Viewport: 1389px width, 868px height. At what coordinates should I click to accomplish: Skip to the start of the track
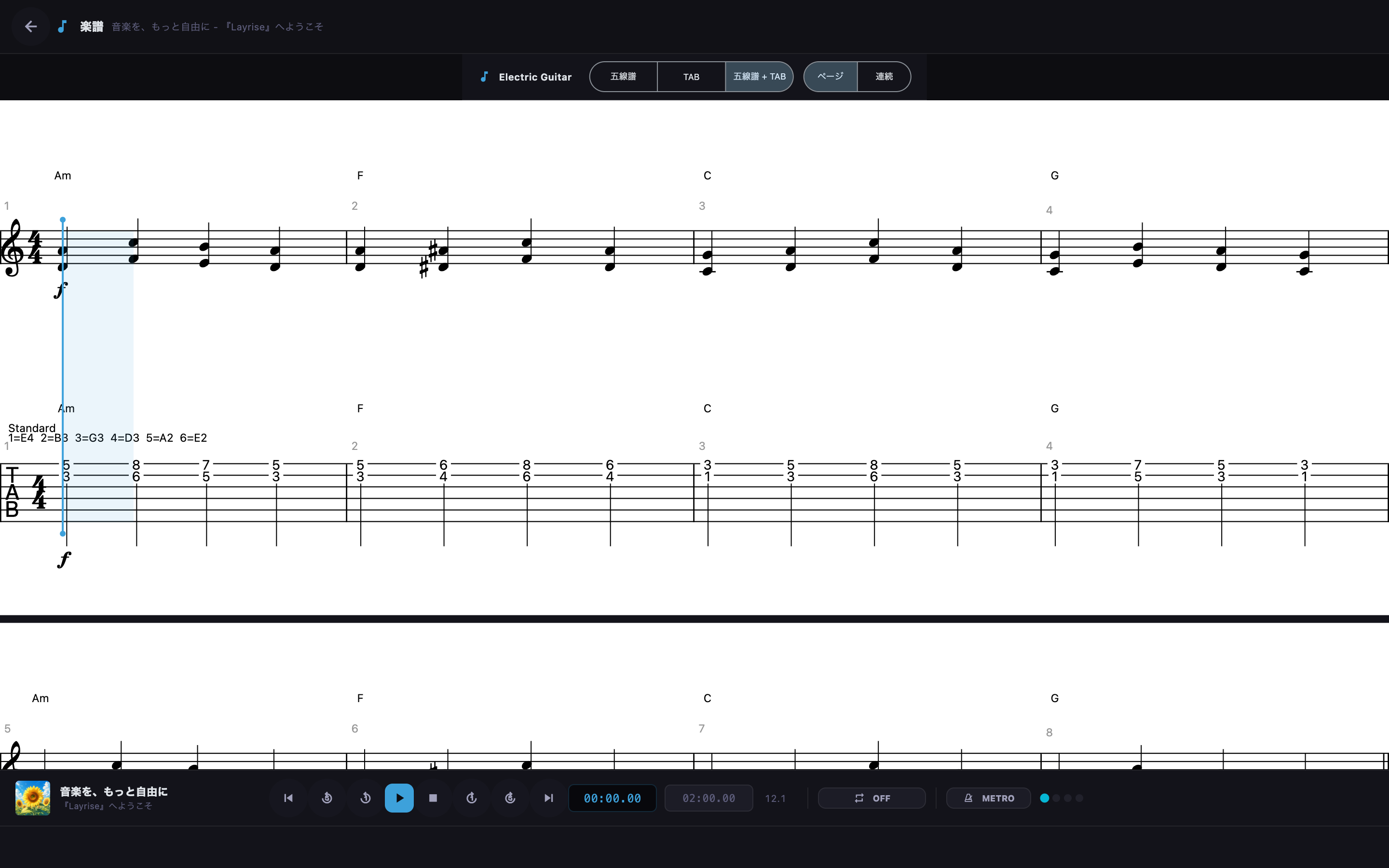tap(288, 798)
